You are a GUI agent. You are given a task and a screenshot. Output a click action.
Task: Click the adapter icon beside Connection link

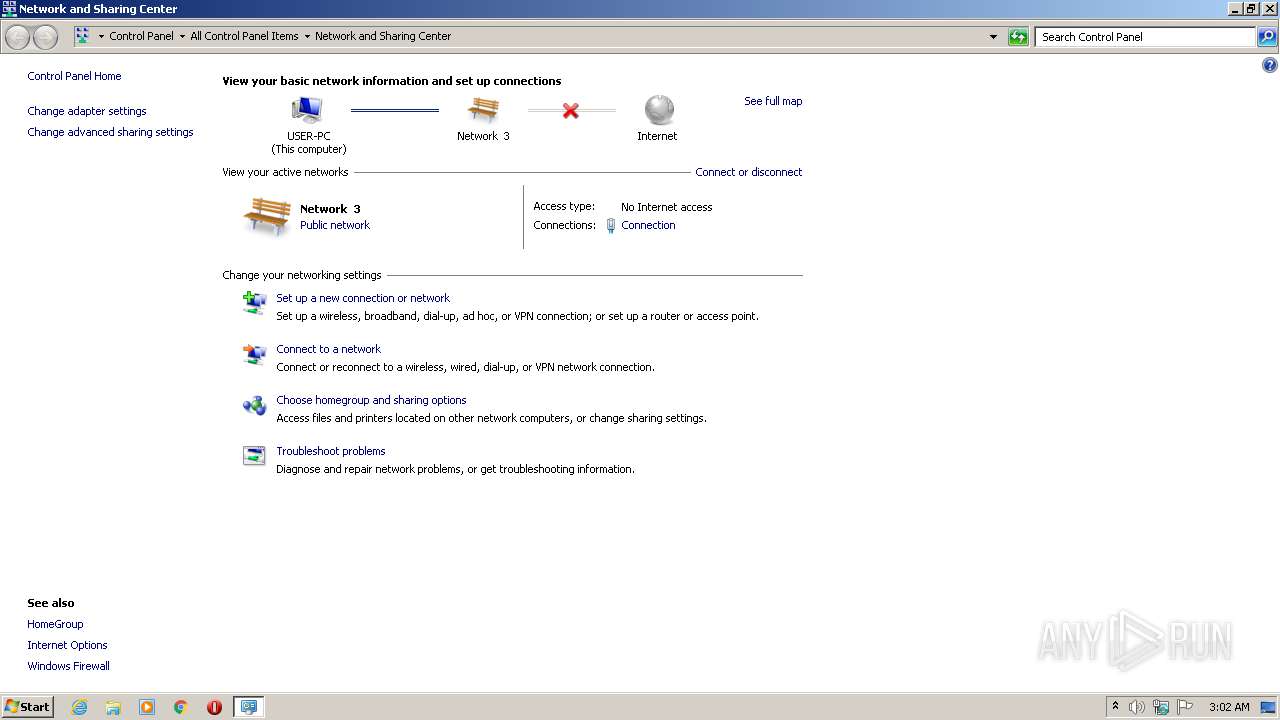[611, 226]
